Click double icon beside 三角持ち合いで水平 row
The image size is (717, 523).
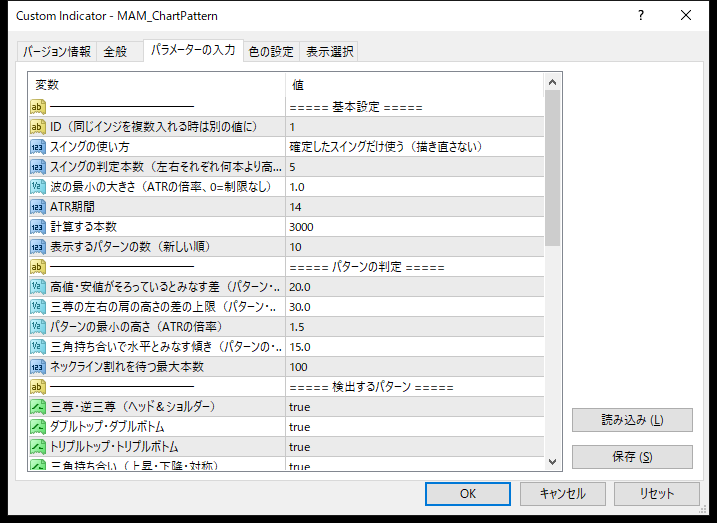[x=38, y=347]
